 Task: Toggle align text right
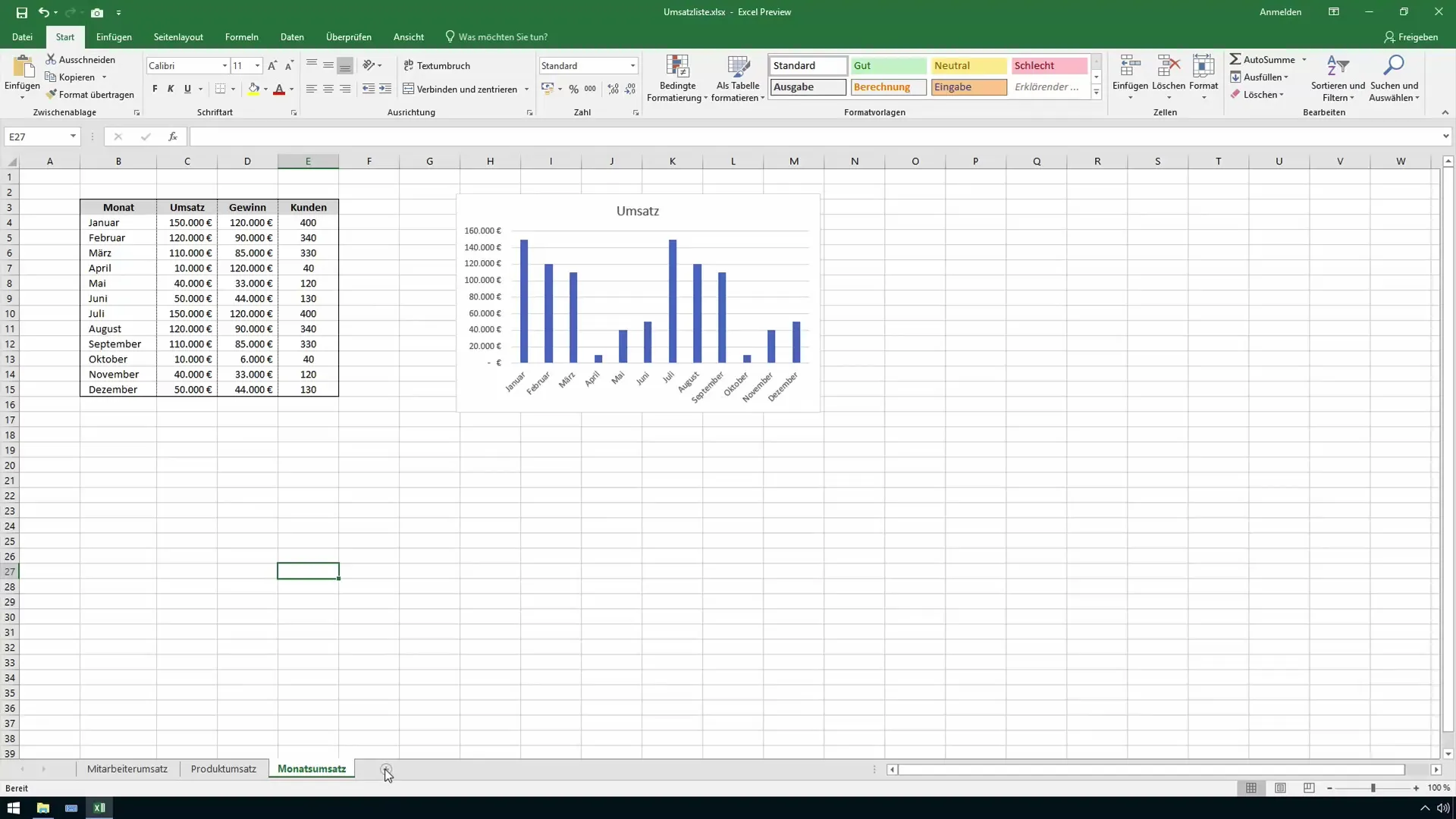click(x=345, y=89)
